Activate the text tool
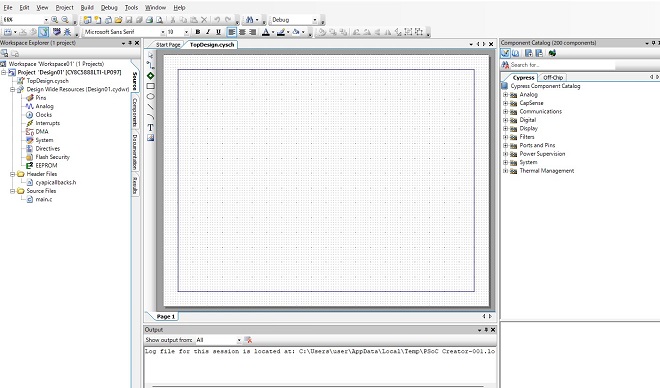The width and height of the screenshot is (660, 388). coord(150,128)
